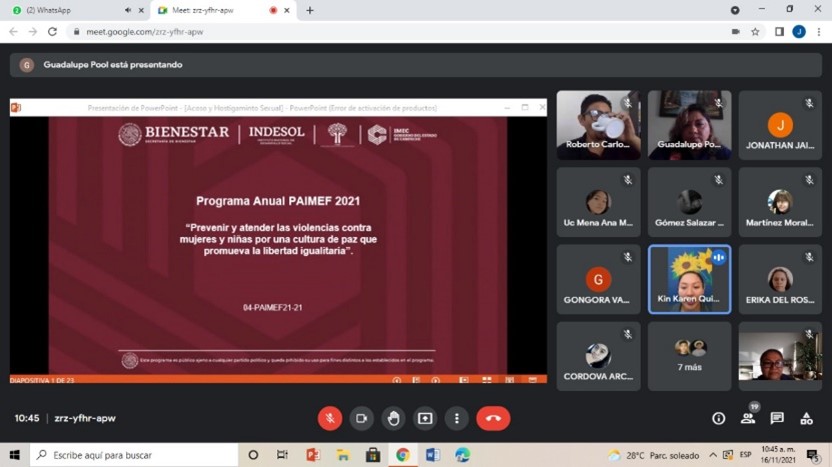Screen dimensions: 832x467
Task: Open tab search dropdown in title bar
Action: [735, 10]
